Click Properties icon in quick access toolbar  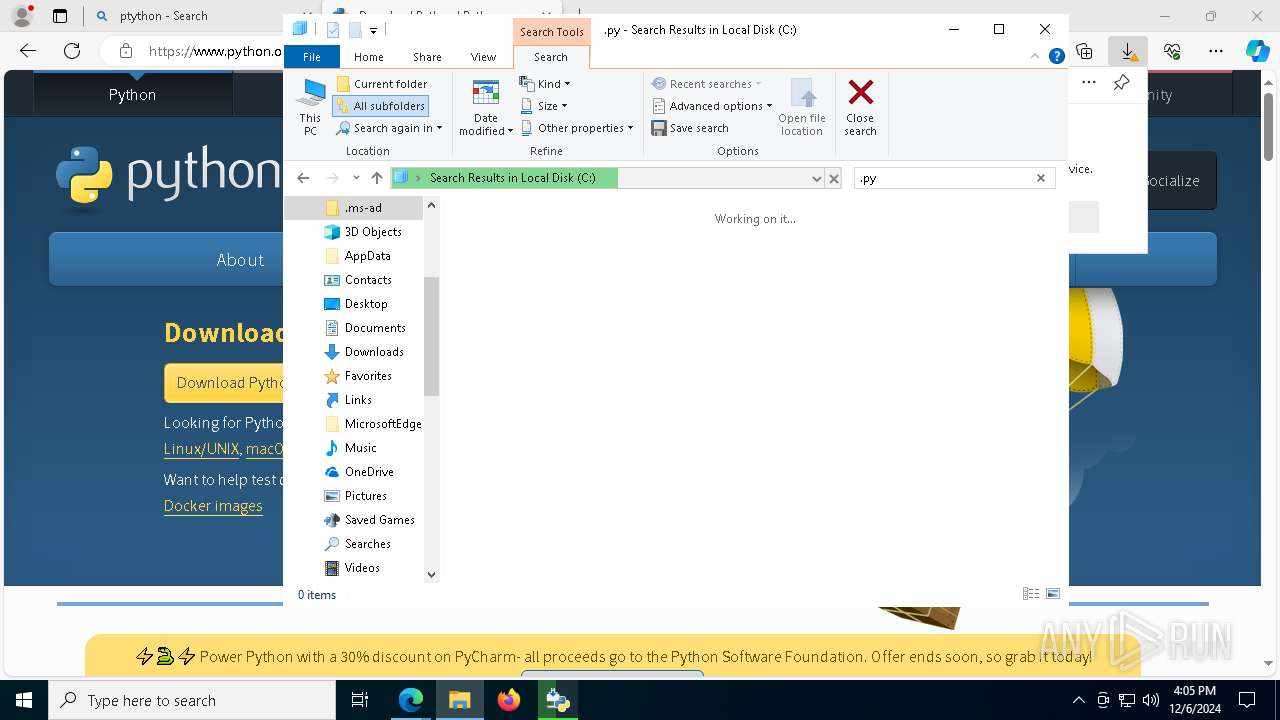(333, 30)
